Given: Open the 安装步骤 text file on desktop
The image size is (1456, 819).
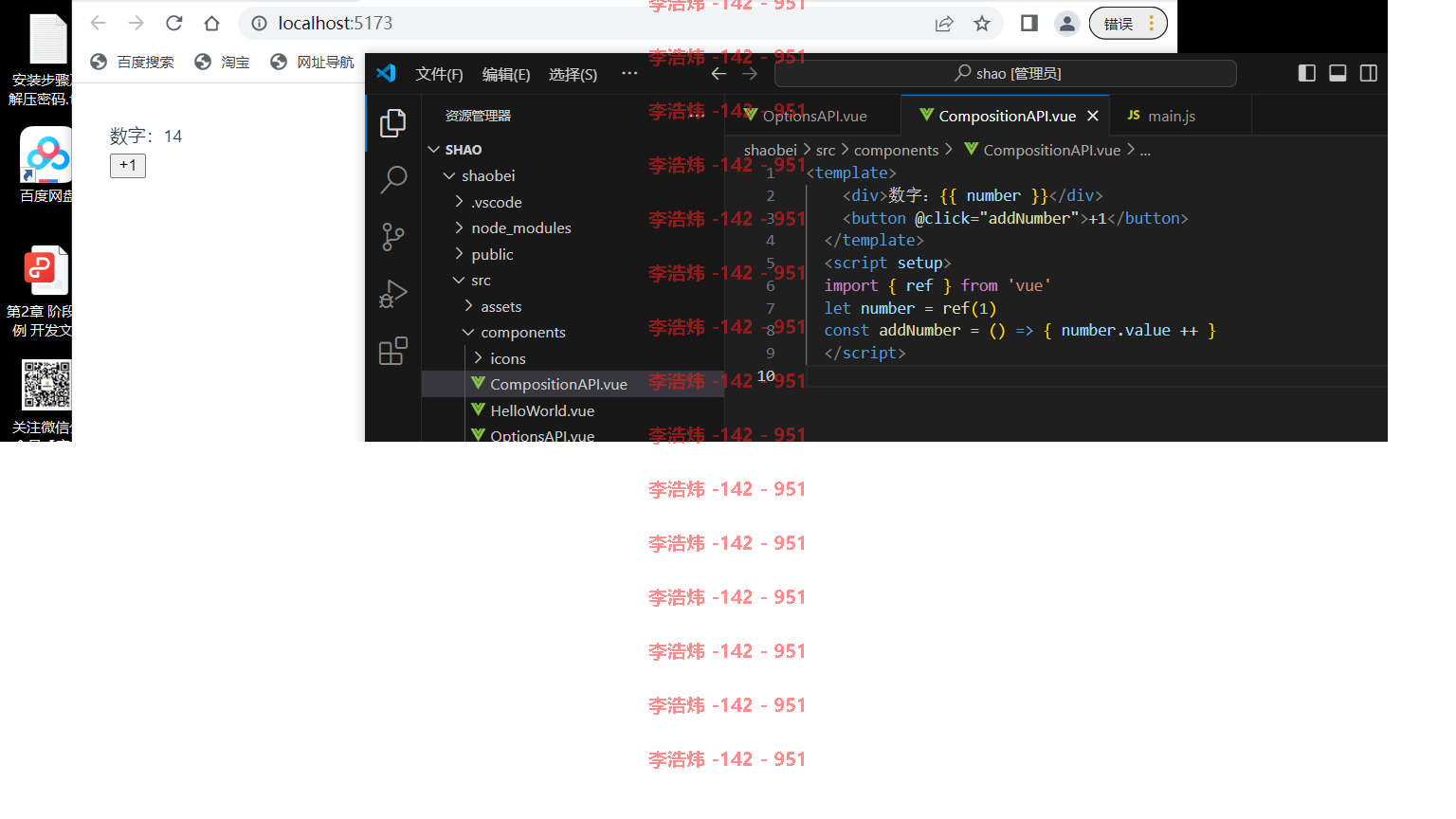Looking at the screenshot, I should (42, 60).
